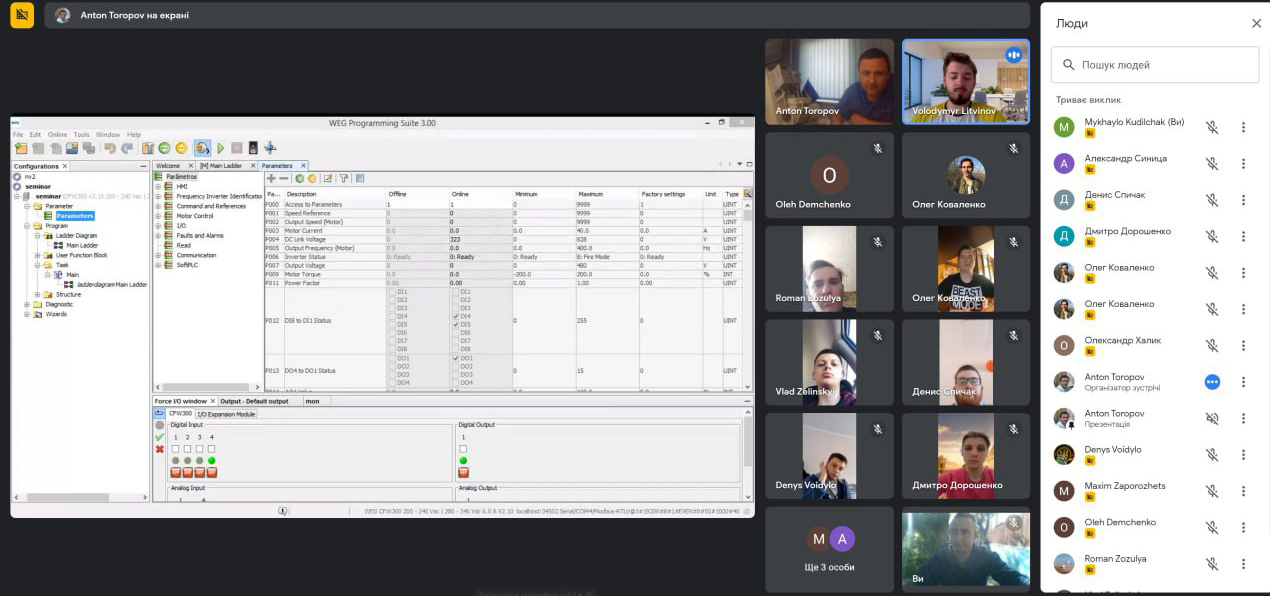Click Volodymyr Litvinov's video tile

click(x=965, y=81)
